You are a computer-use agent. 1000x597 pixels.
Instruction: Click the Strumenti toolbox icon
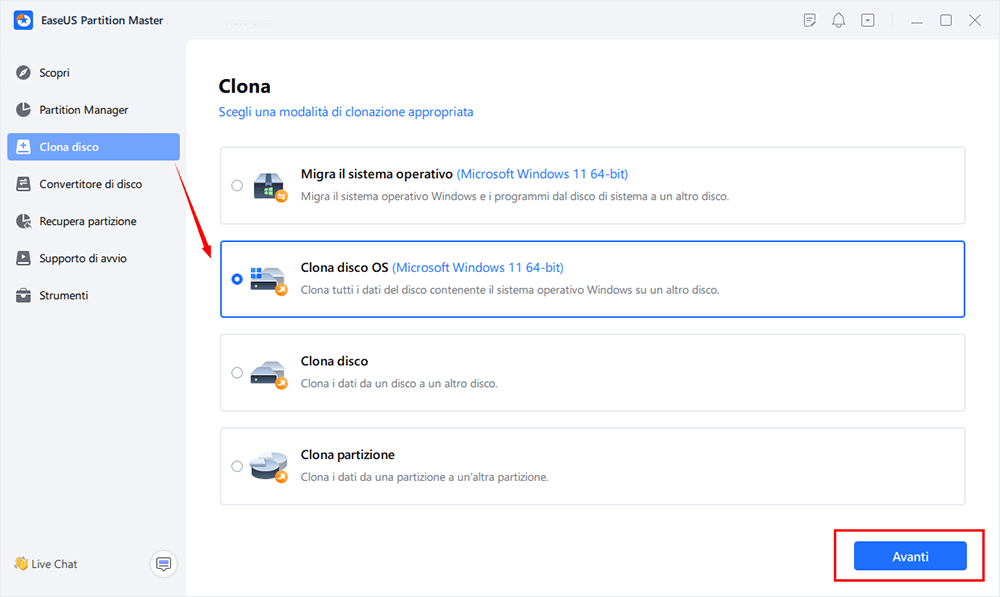pos(23,295)
